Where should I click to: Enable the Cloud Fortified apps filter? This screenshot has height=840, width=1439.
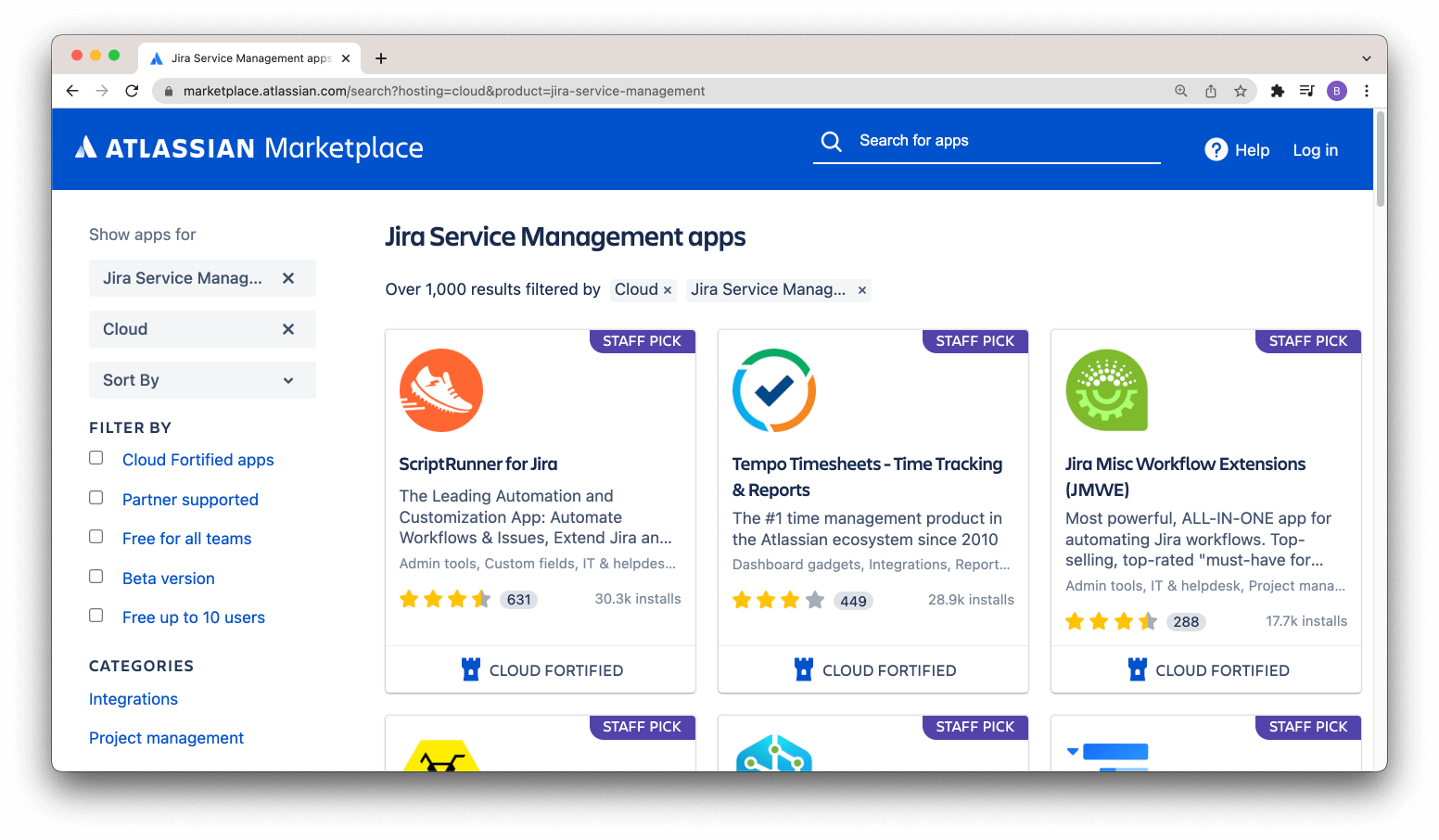[96, 457]
